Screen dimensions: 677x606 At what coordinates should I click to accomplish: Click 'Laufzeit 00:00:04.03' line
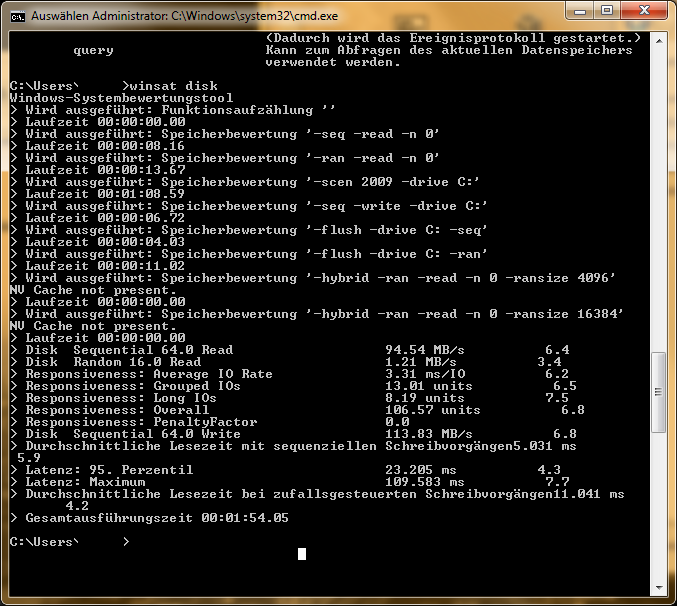pos(97,242)
